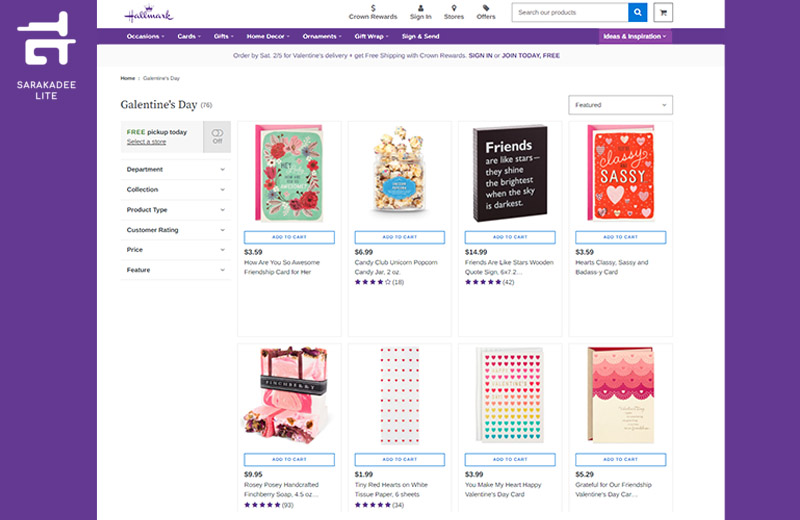The height and width of the screenshot is (520, 800).
Task: Click the blue search magnifier button
Action: tap(637, 12)
